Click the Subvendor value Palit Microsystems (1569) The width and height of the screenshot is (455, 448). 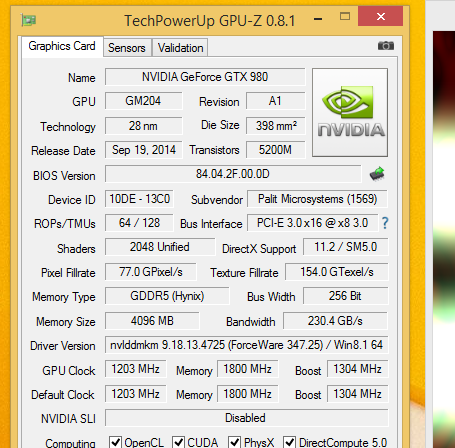[317, 199]
